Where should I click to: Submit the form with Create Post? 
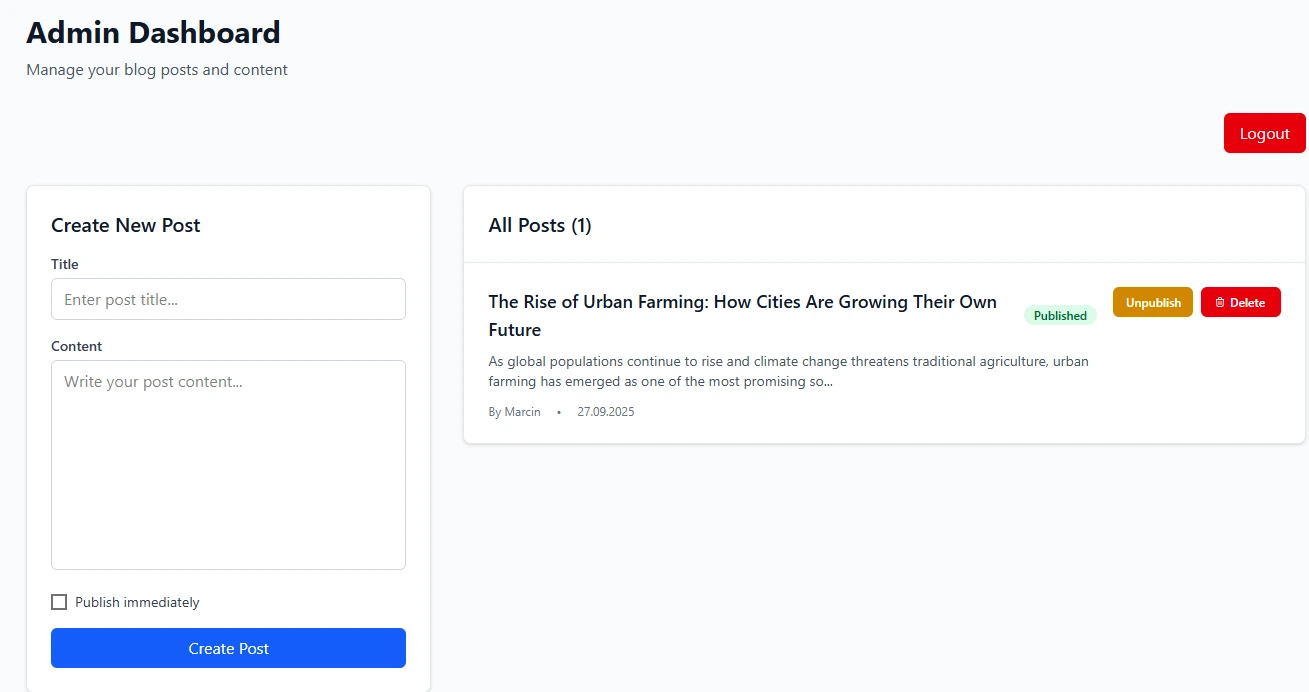coord(228,648)
